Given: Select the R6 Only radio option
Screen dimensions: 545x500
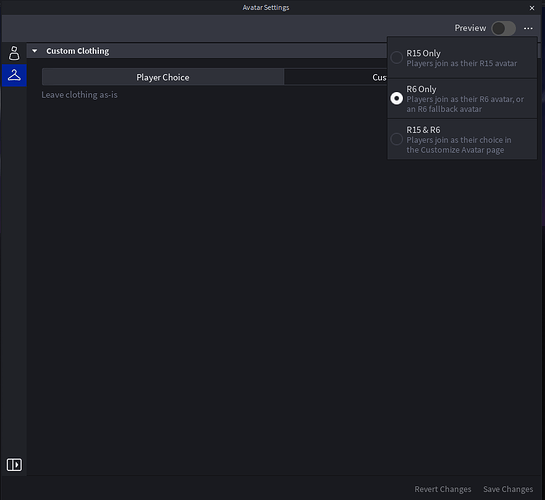Looking at the screenshot, I should coord(396,98).
